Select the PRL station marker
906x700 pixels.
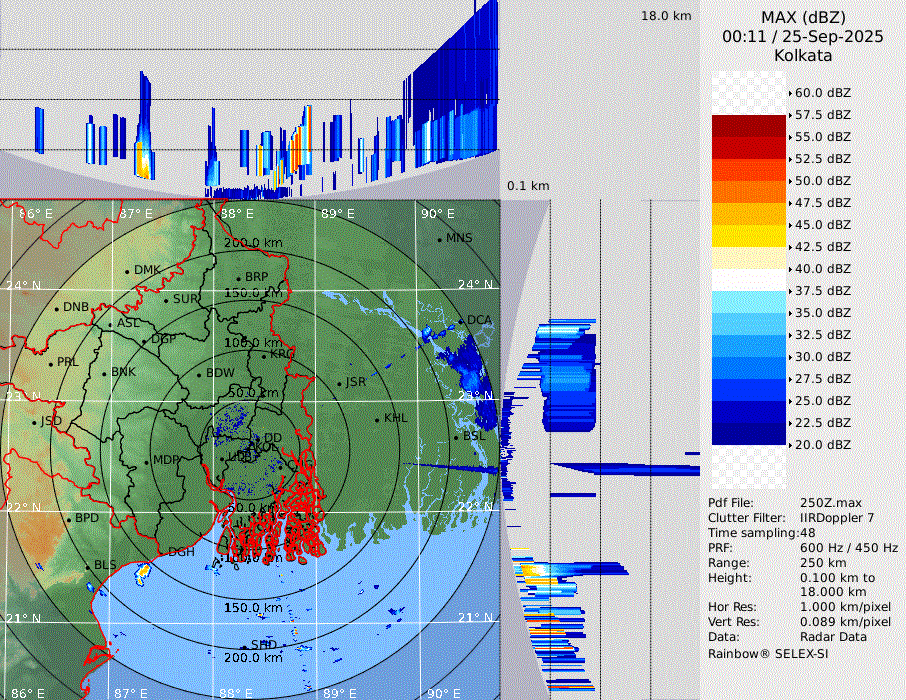click(x=50, y=362)
